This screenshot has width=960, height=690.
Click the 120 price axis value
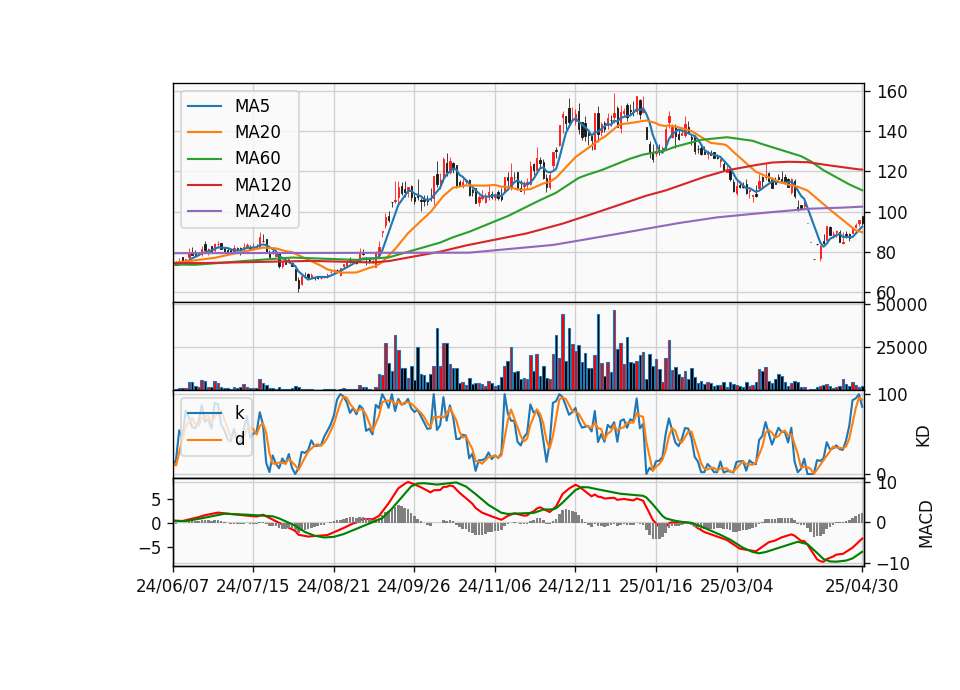click(892, 172)
